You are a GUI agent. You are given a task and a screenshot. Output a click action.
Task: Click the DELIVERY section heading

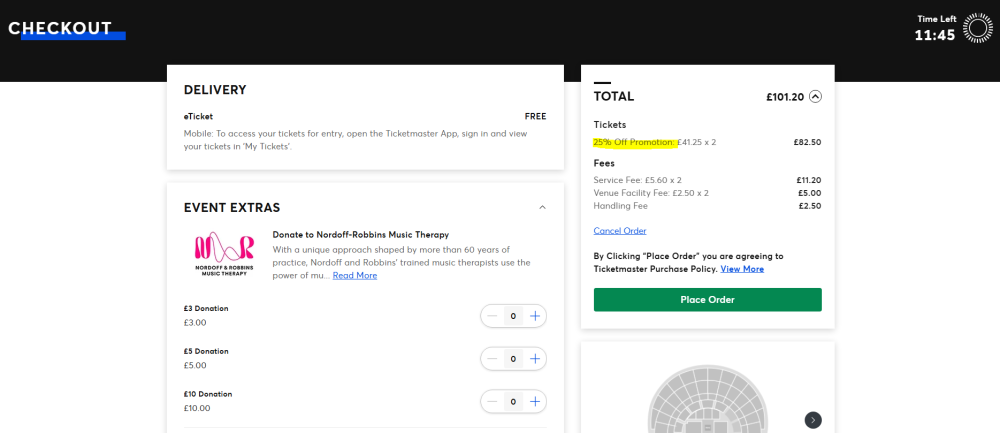click(215, 90)
